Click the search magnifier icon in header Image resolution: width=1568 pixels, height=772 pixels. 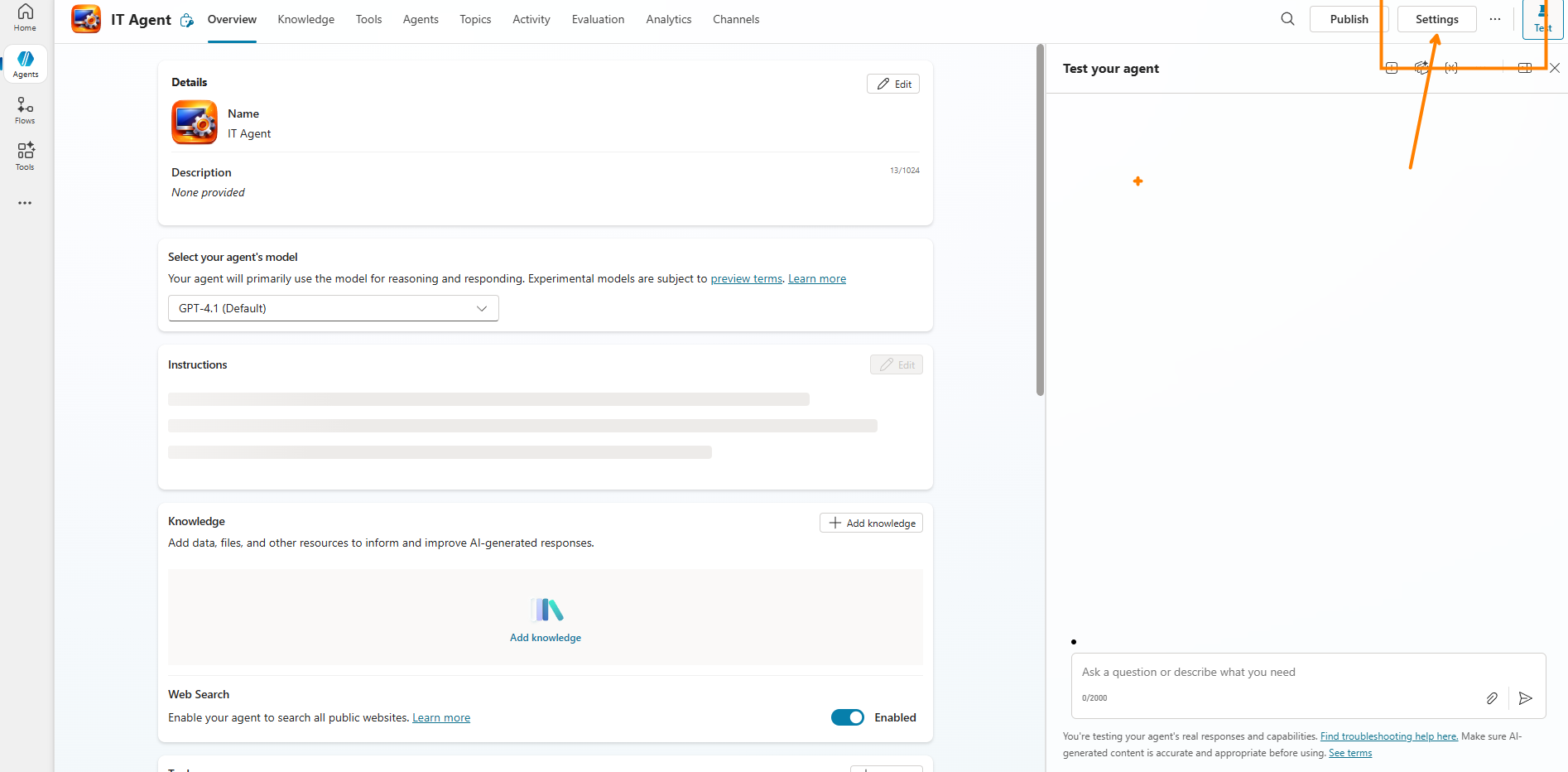tap(1287, 19)
